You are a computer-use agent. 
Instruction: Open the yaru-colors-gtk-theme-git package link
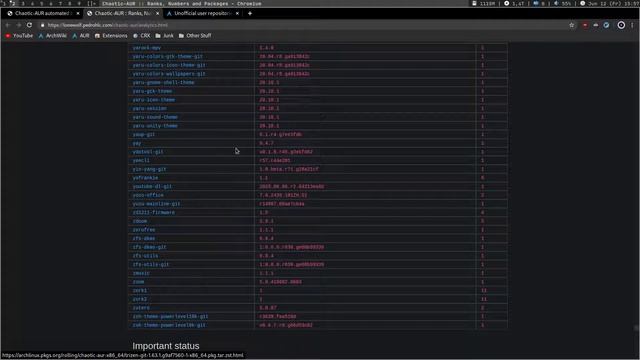pyautogui.click(x=167, y=56)
